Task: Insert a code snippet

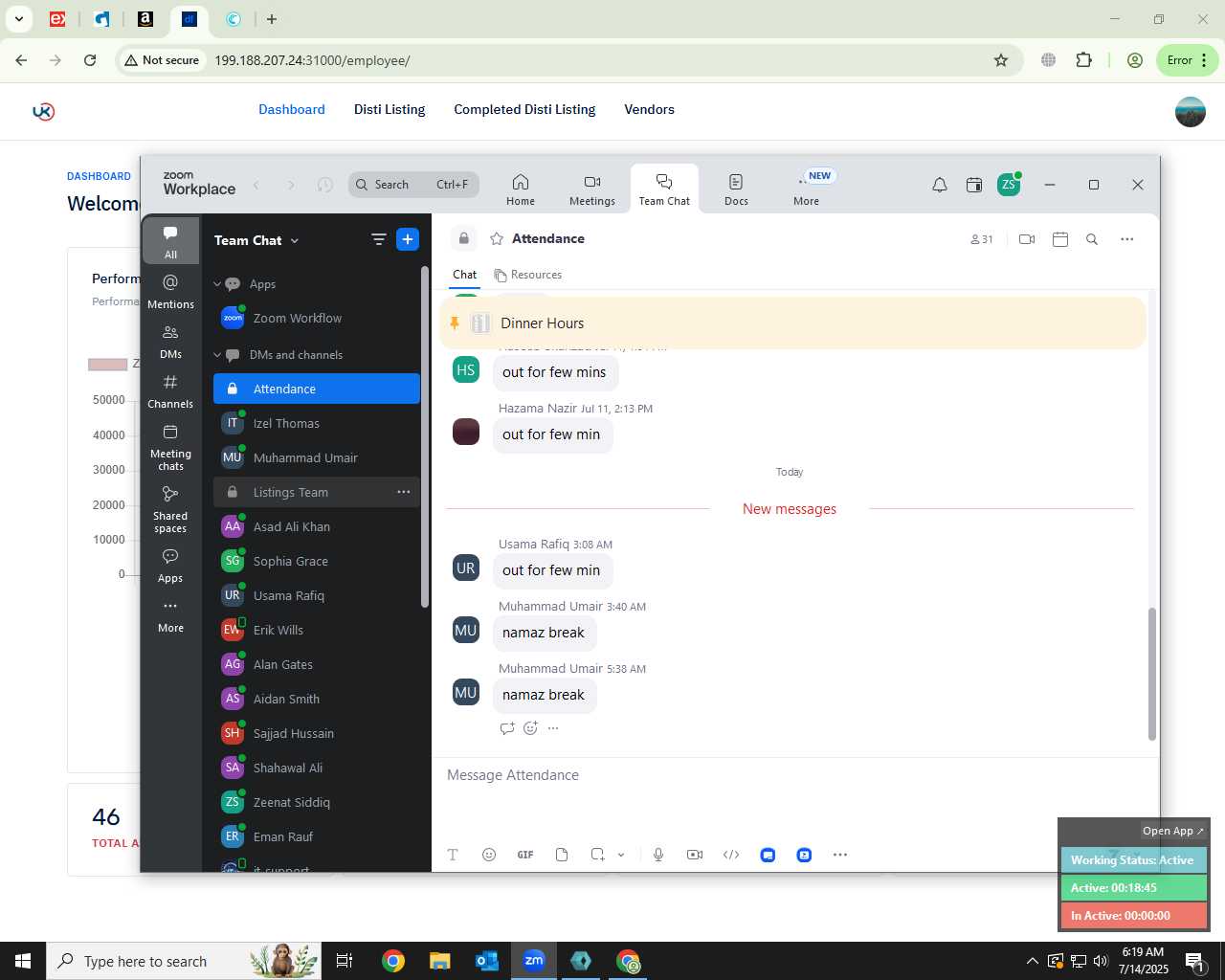Action: coord(731,855)
